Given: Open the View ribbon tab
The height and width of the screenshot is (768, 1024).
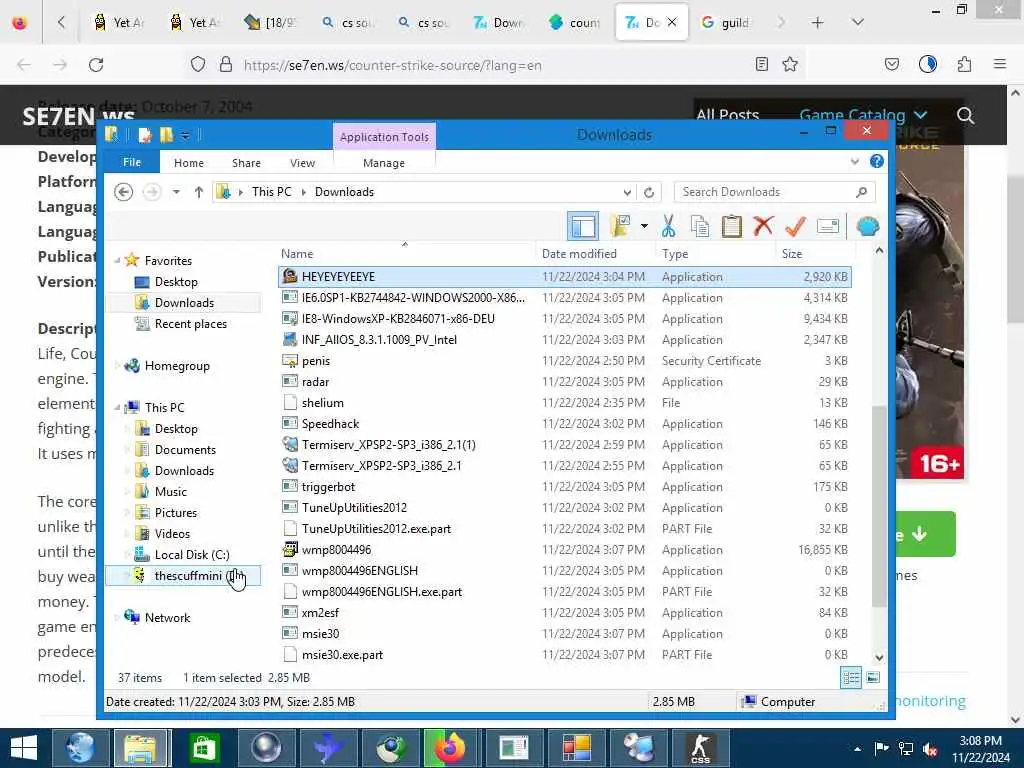Looking at the screenshot, I should tap(302, 163).
